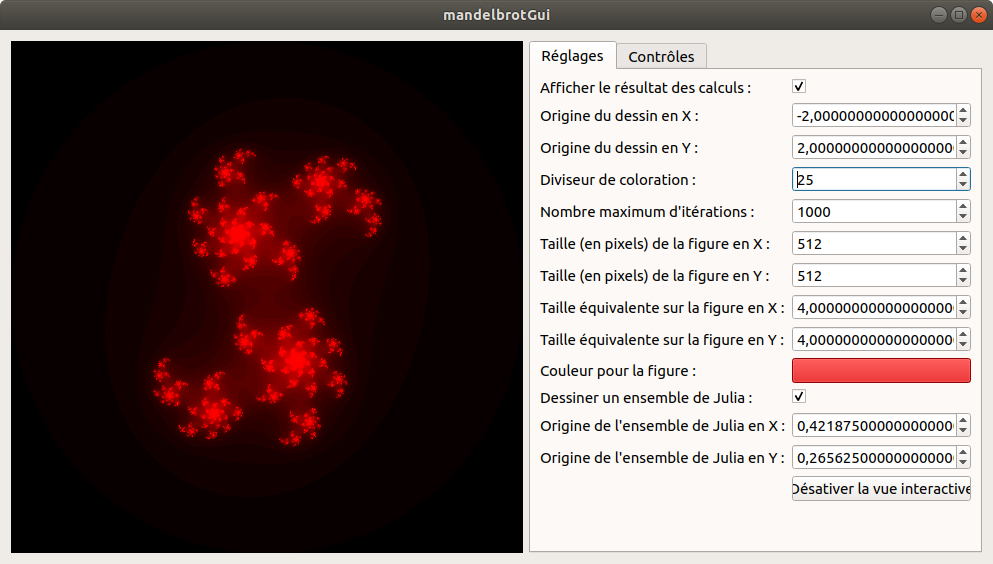993x564 pixels.
Task: Raise Taille équivalente sur la figure en X
Action: coord(963,302)
